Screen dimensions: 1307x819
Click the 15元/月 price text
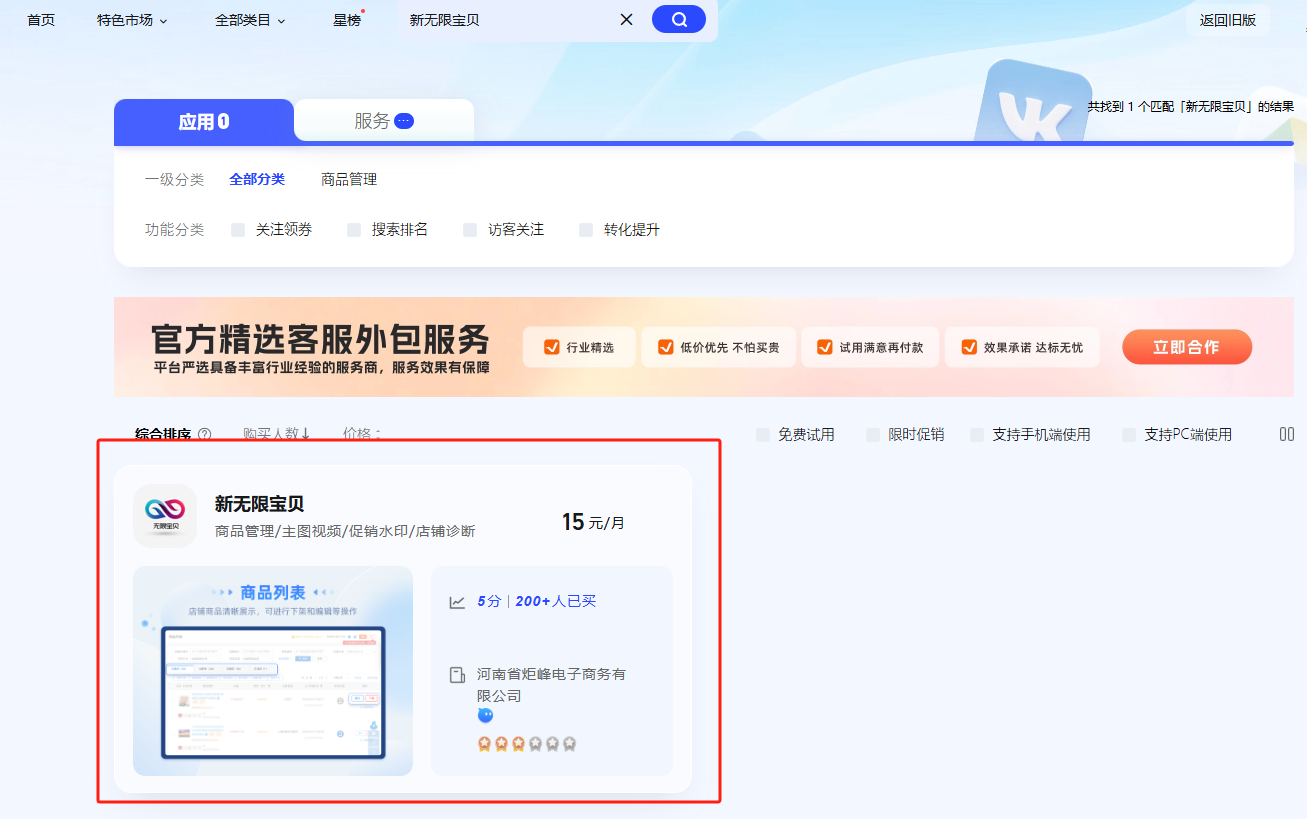tap(593, 522)
